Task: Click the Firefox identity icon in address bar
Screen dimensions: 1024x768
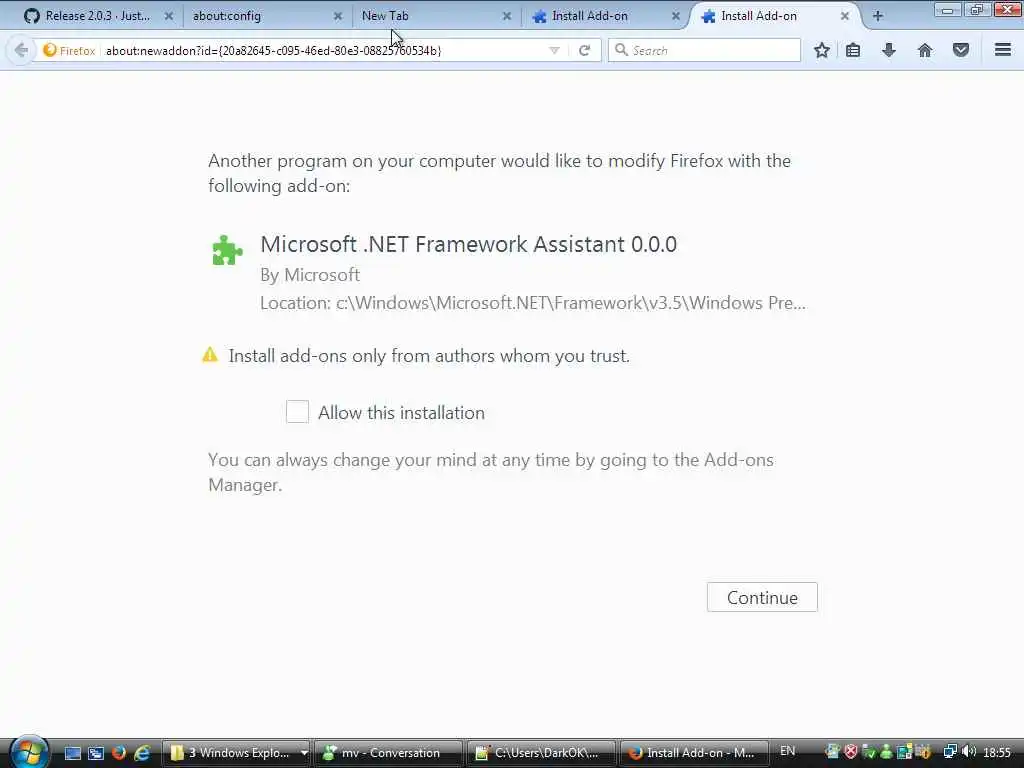Action: 50,50
